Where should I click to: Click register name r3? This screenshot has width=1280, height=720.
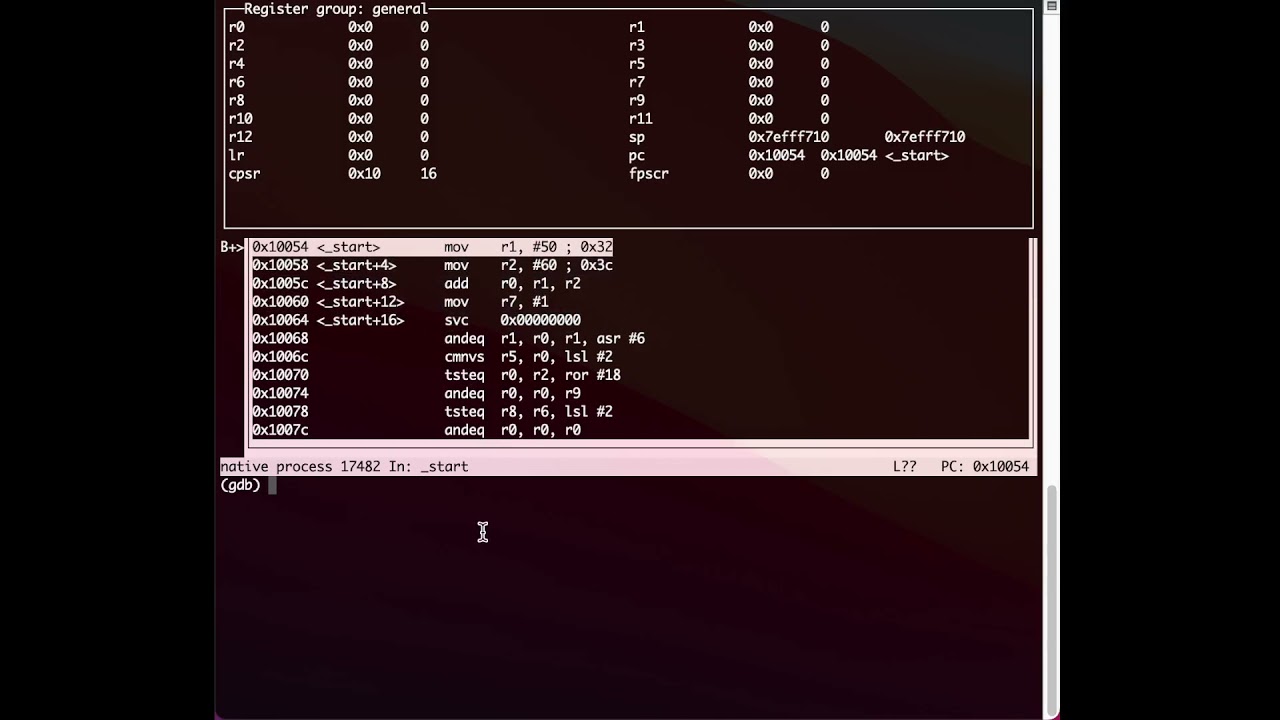coord(637,46)
